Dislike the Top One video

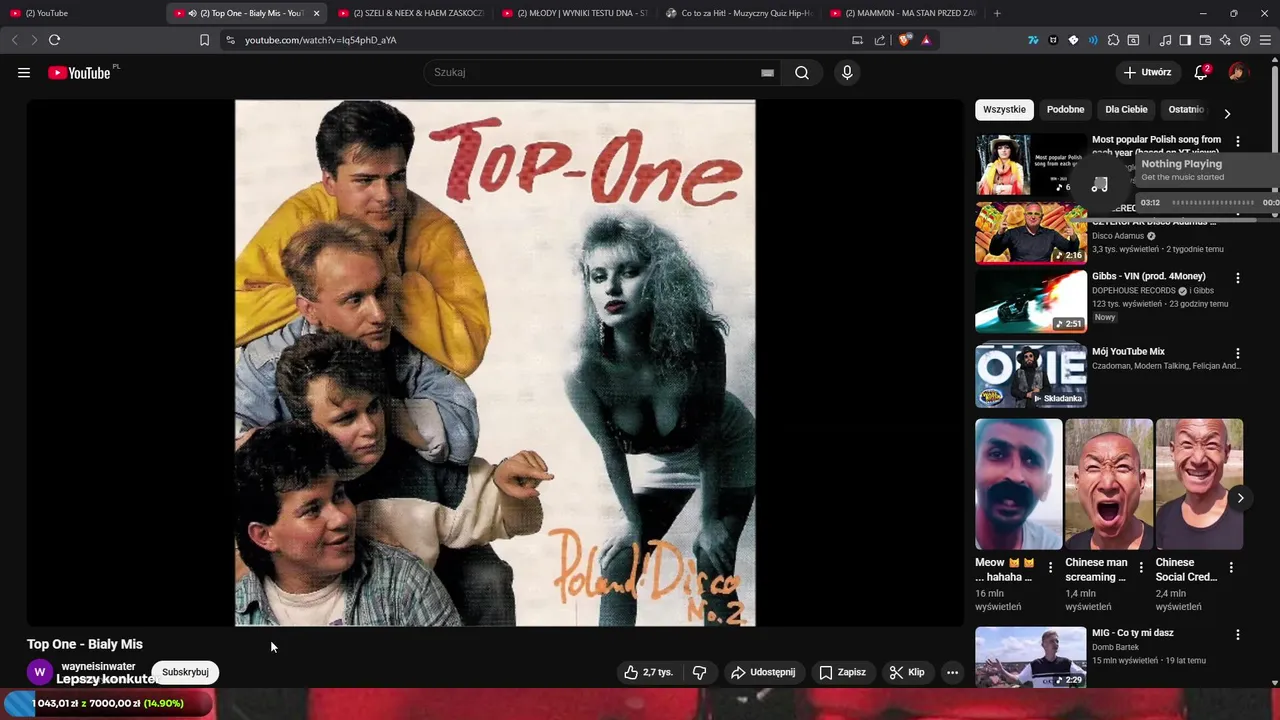[700, 672]
